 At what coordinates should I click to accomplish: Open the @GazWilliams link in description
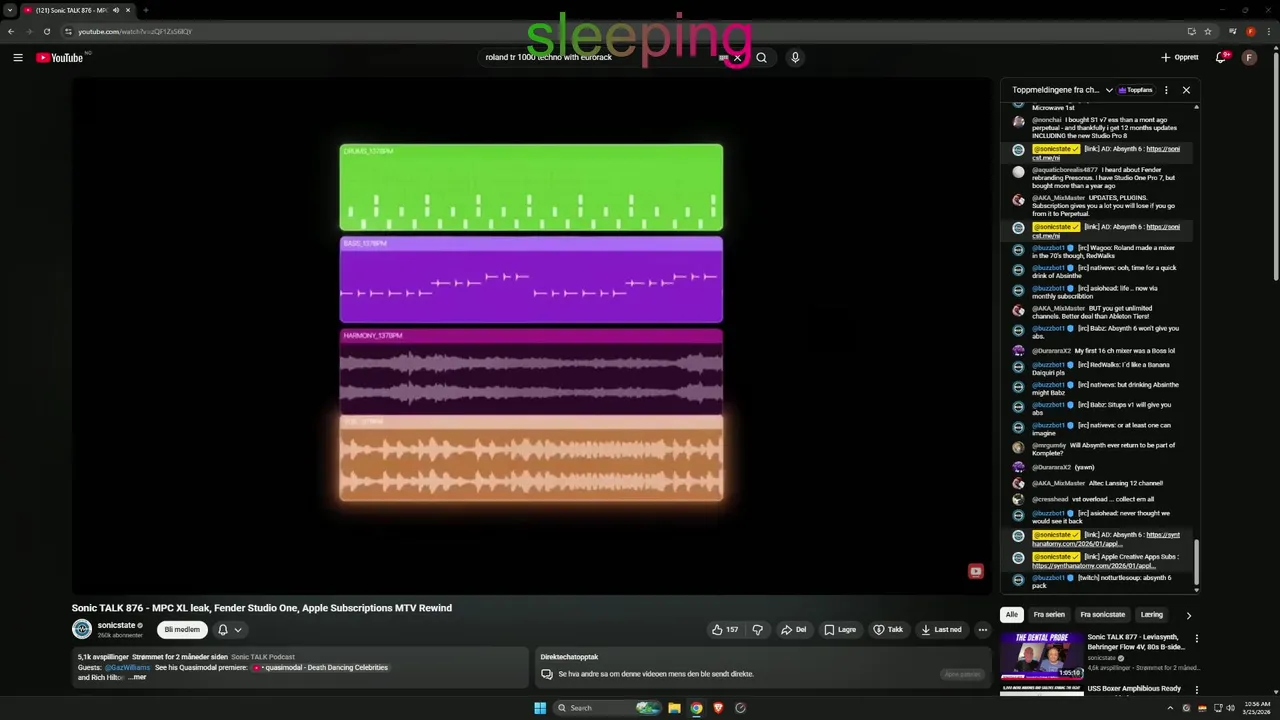point(127,667)
